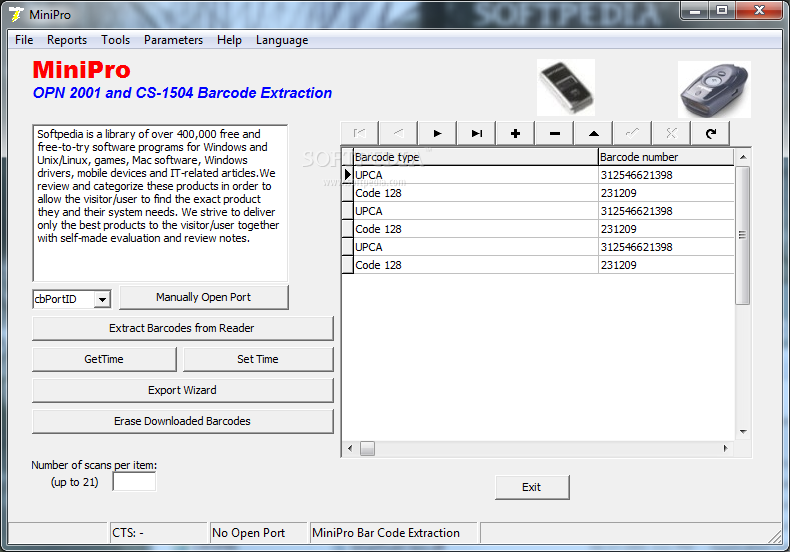Open the File menu
The width and height of the screenshot is (790, 552).
(x=24, y=40)
